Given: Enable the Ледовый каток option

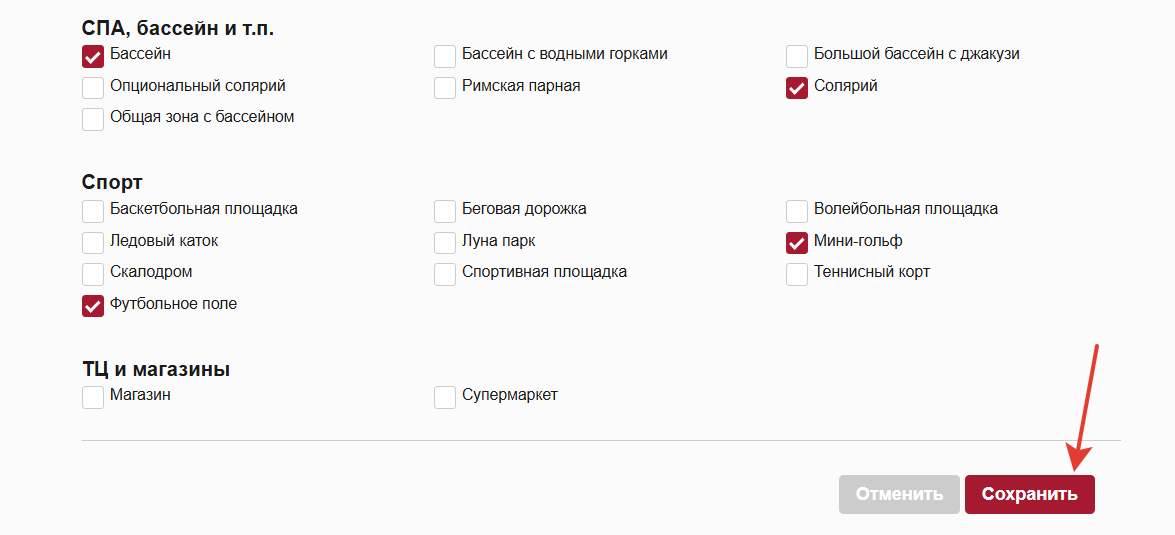Looking at the screenshot, I should coord(93,243).
